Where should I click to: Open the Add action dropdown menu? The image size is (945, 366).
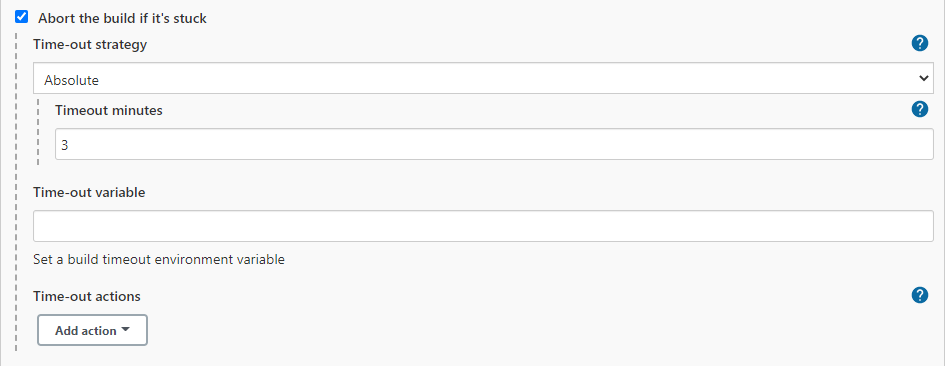(x=92, y=330)
